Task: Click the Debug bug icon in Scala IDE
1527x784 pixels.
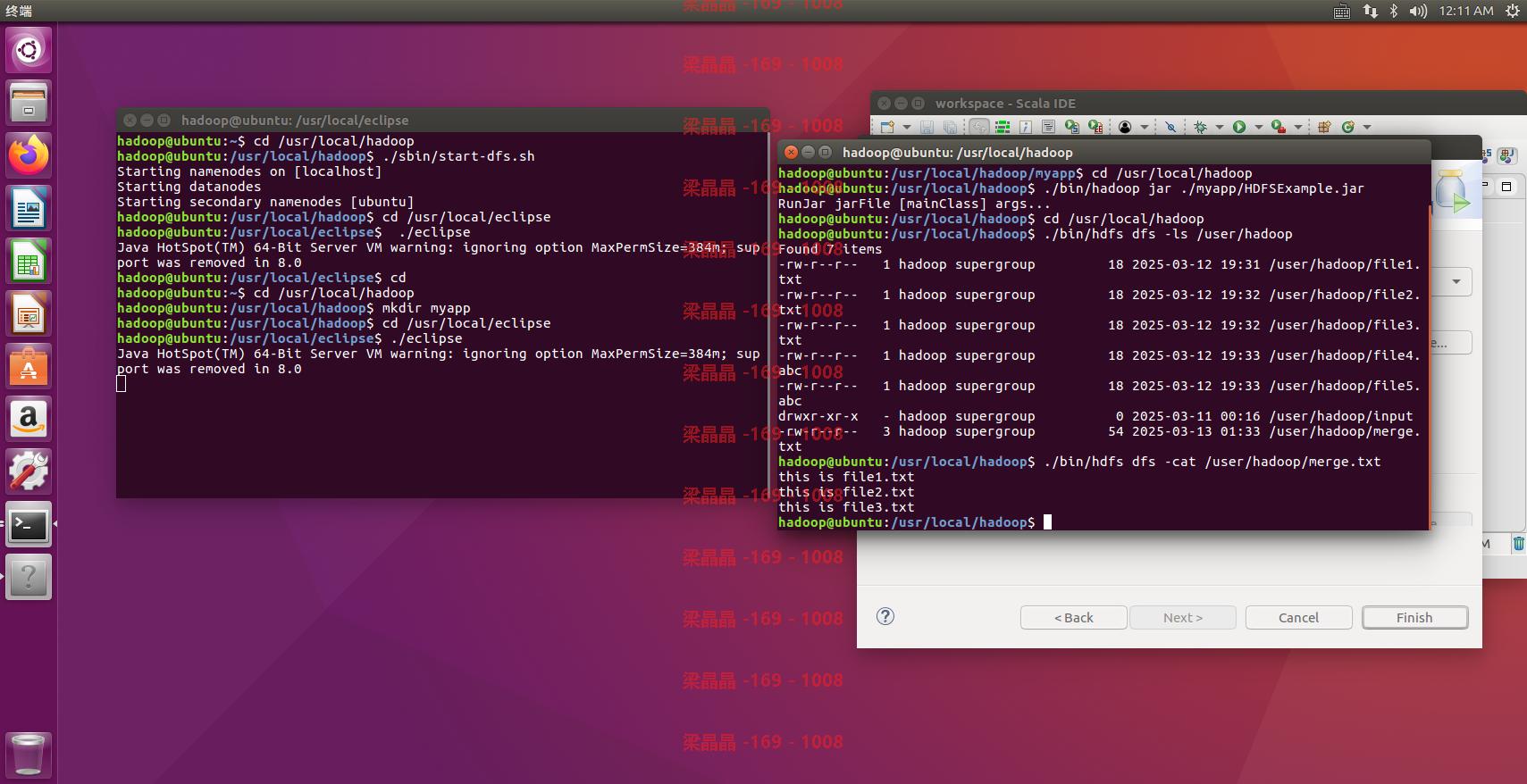Action: point(1200,127)
